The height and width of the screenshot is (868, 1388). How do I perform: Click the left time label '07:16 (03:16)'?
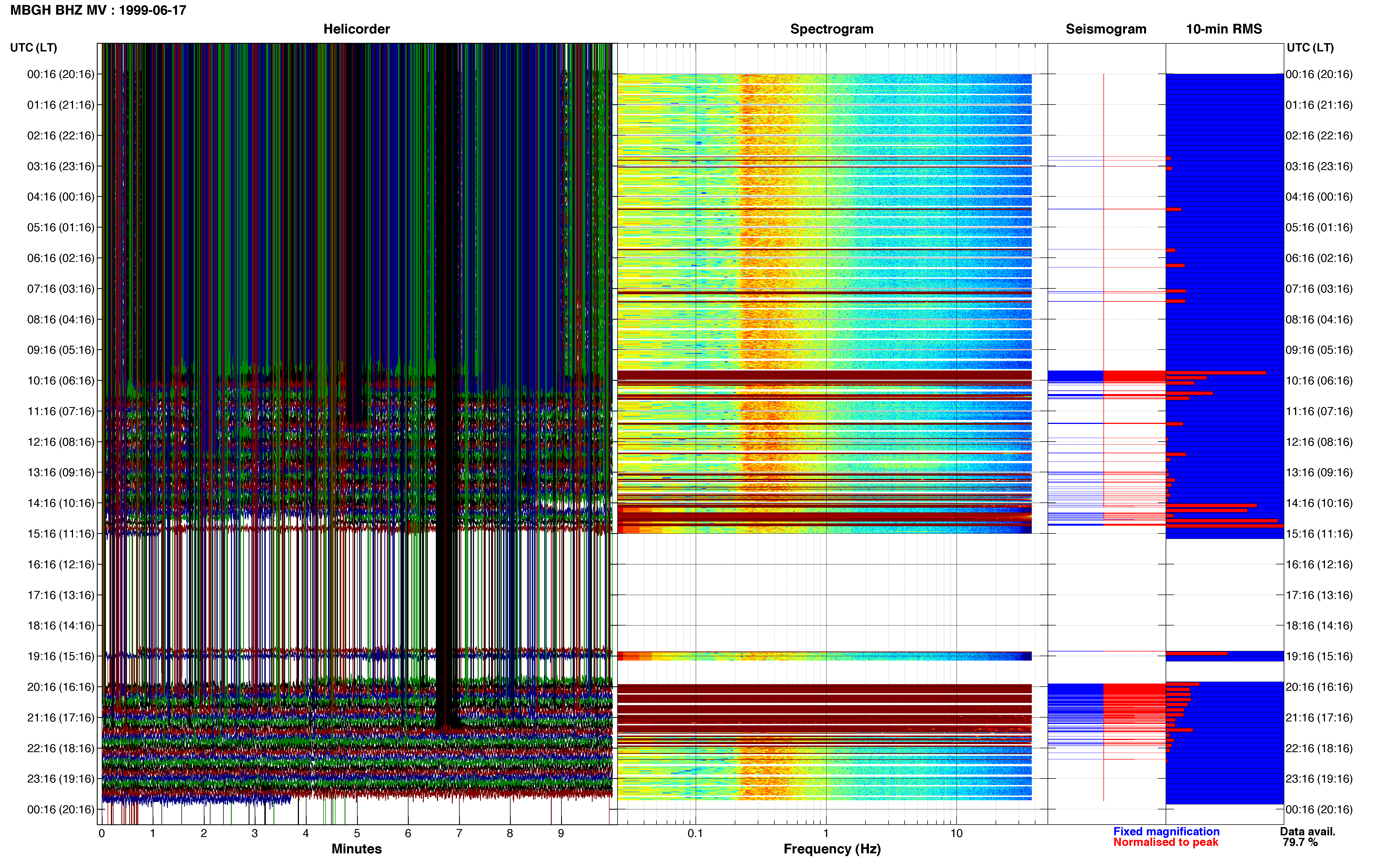click(x=61, y=289)
